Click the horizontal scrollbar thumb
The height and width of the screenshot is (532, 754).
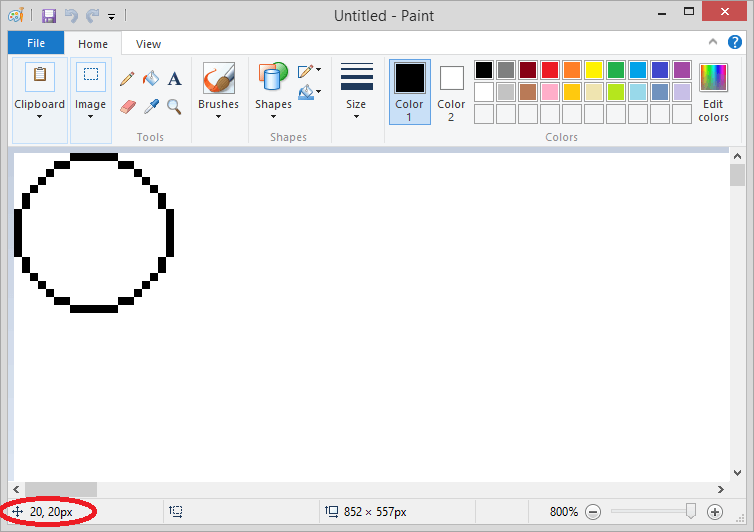point(61,489)
